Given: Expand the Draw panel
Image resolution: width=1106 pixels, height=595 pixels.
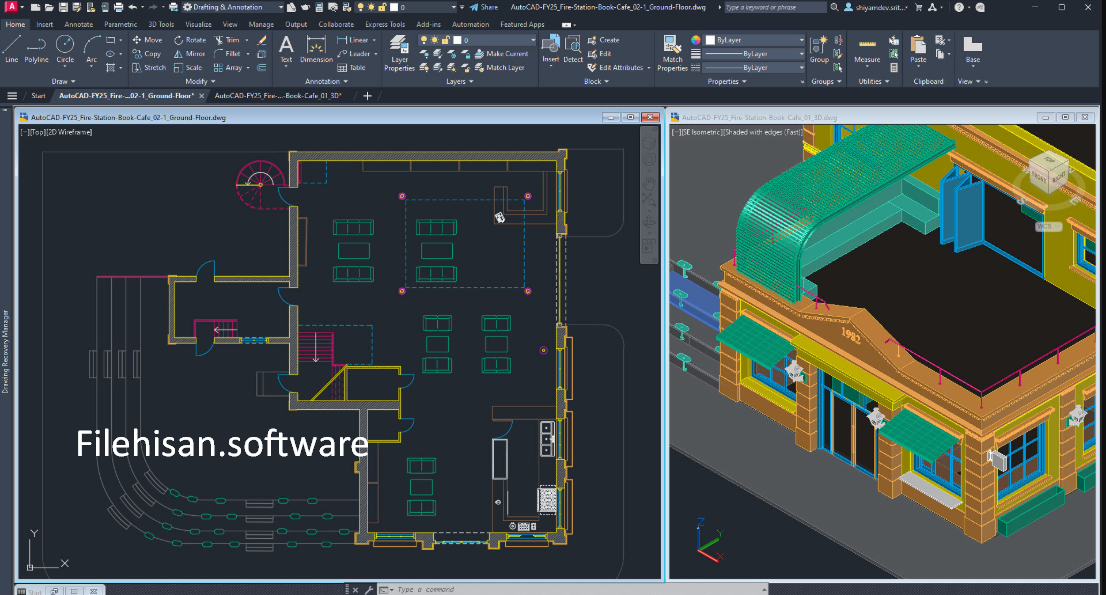Looking at the screenshot, I should click(63, 82).
